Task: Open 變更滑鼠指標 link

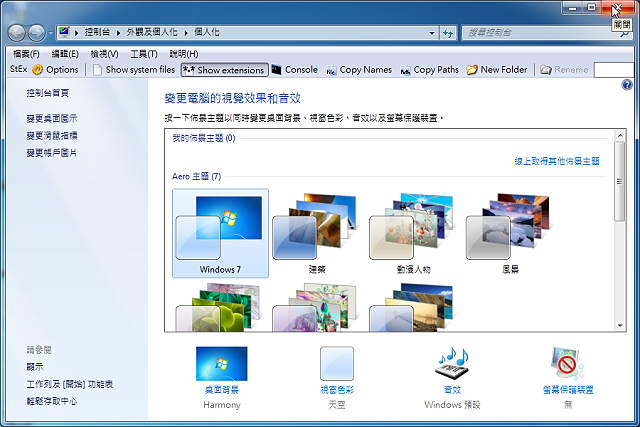Action: (52, 136)
